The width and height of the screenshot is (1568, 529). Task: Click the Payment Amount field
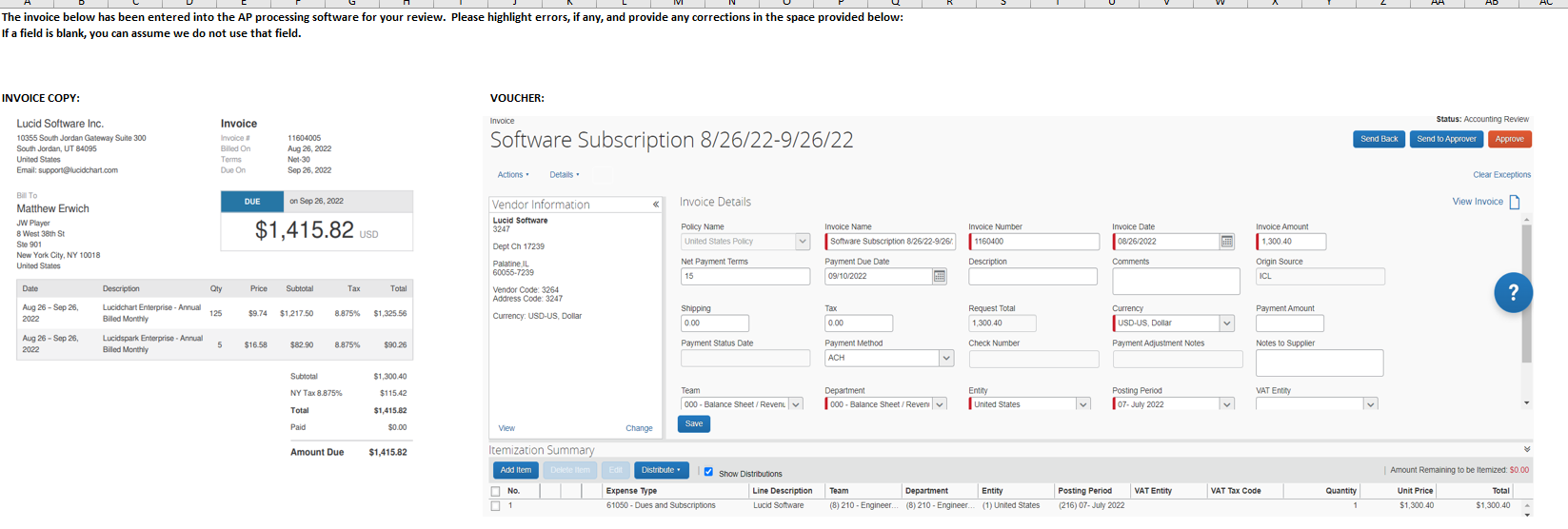pos(1290,323)
